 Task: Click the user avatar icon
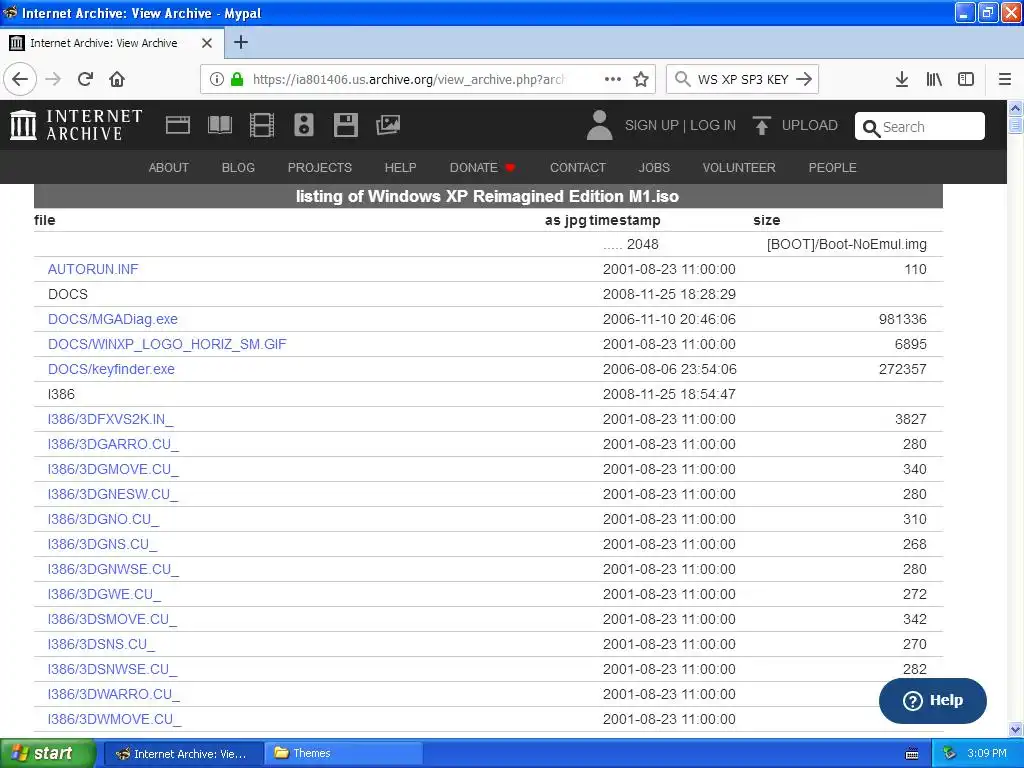coord(600,125)
